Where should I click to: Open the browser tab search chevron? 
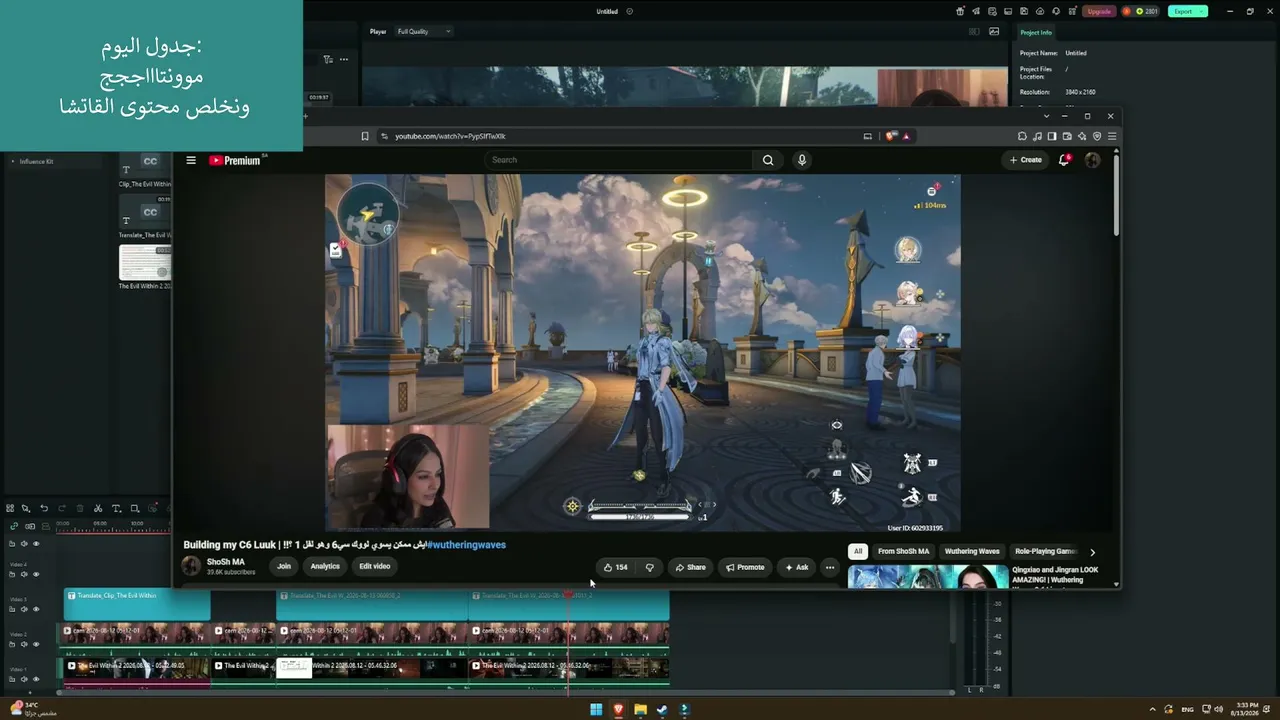point(1046,116)
